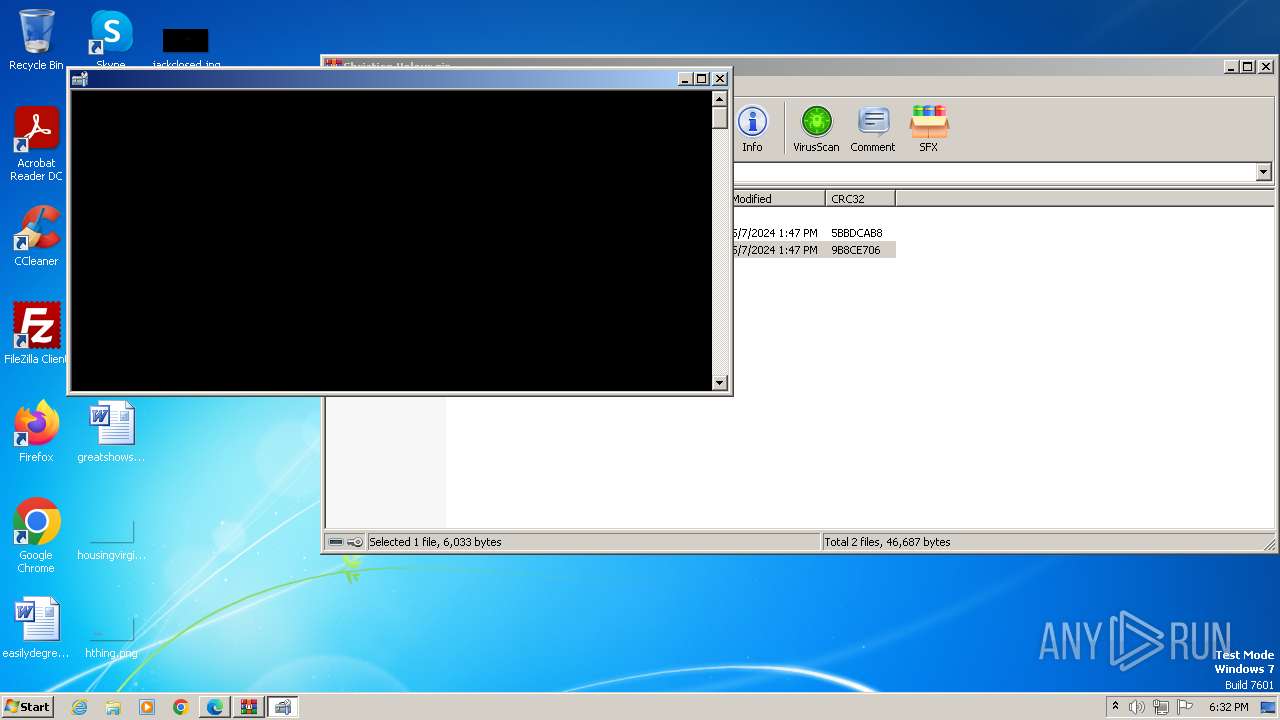Viewport: 1280px width, 720px height.
Task: Maximize the console window
Action: pyautogui.click(x=702, y=79)
